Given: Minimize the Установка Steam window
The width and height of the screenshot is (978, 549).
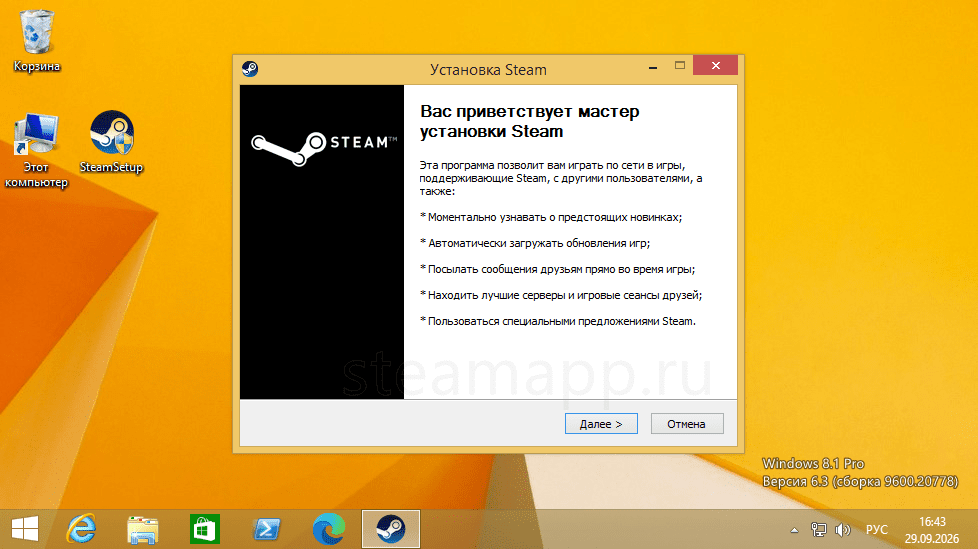Looking at the screenshot, I should 653,66.
